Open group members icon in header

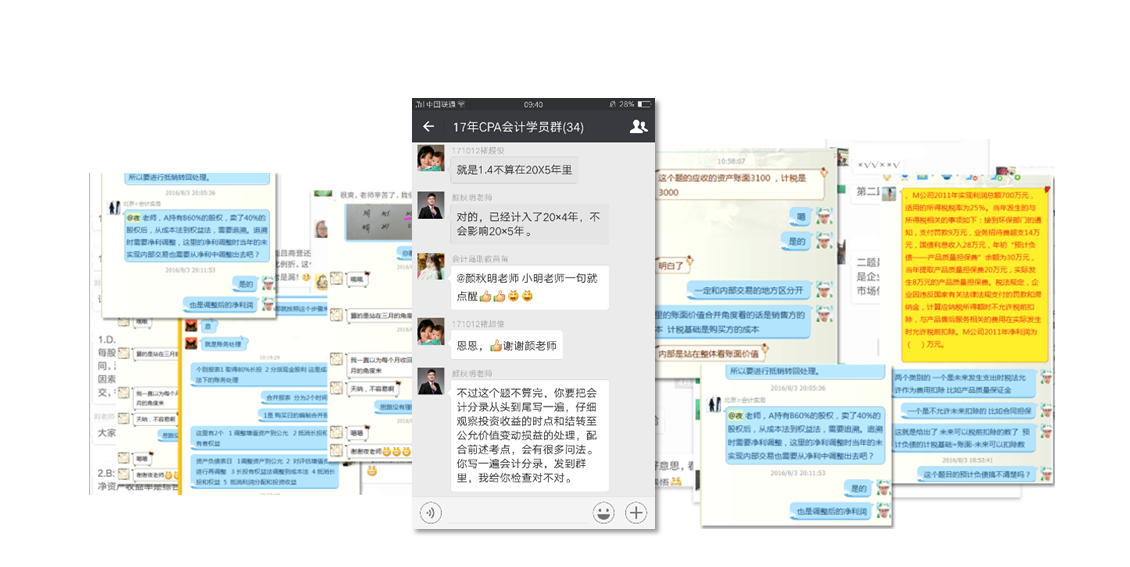[638, 127]
